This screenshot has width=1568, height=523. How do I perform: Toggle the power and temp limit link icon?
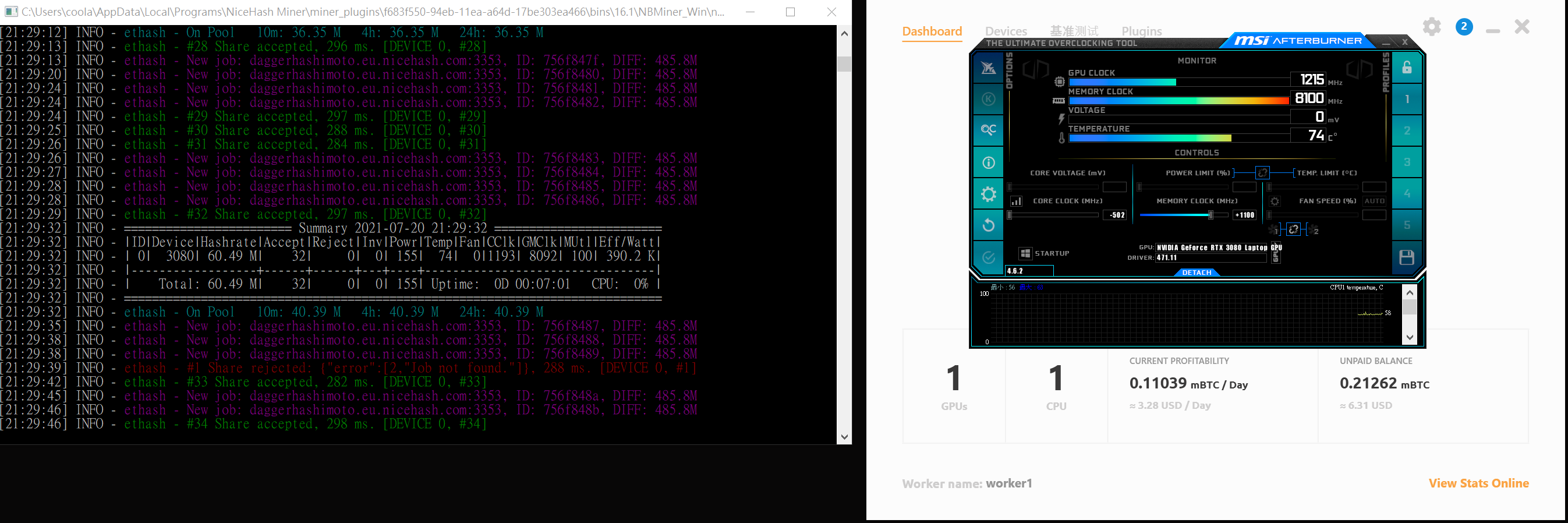click(x=1262, y=173)
